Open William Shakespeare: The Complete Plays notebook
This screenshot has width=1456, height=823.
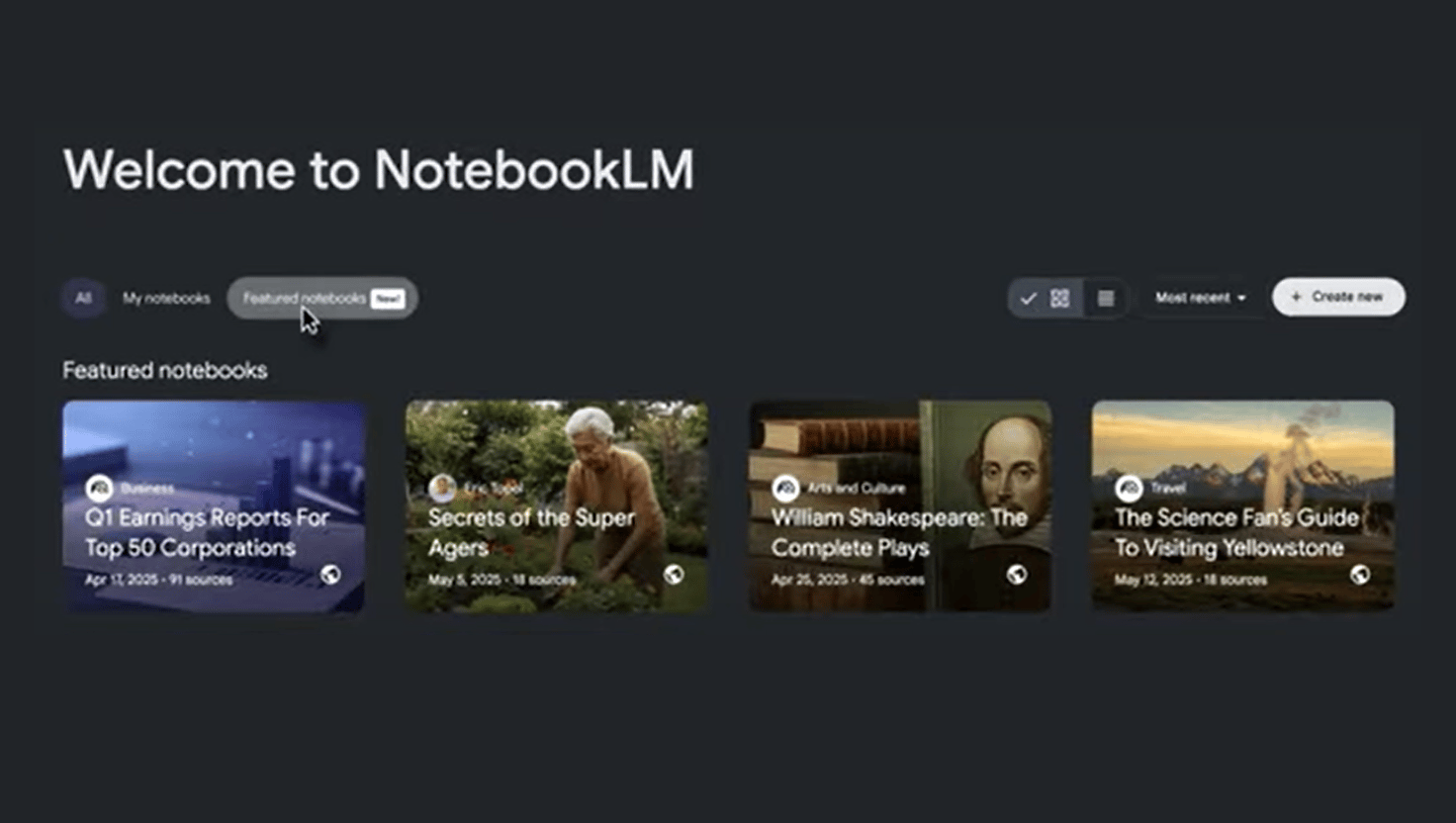click(x=900, y=505)
